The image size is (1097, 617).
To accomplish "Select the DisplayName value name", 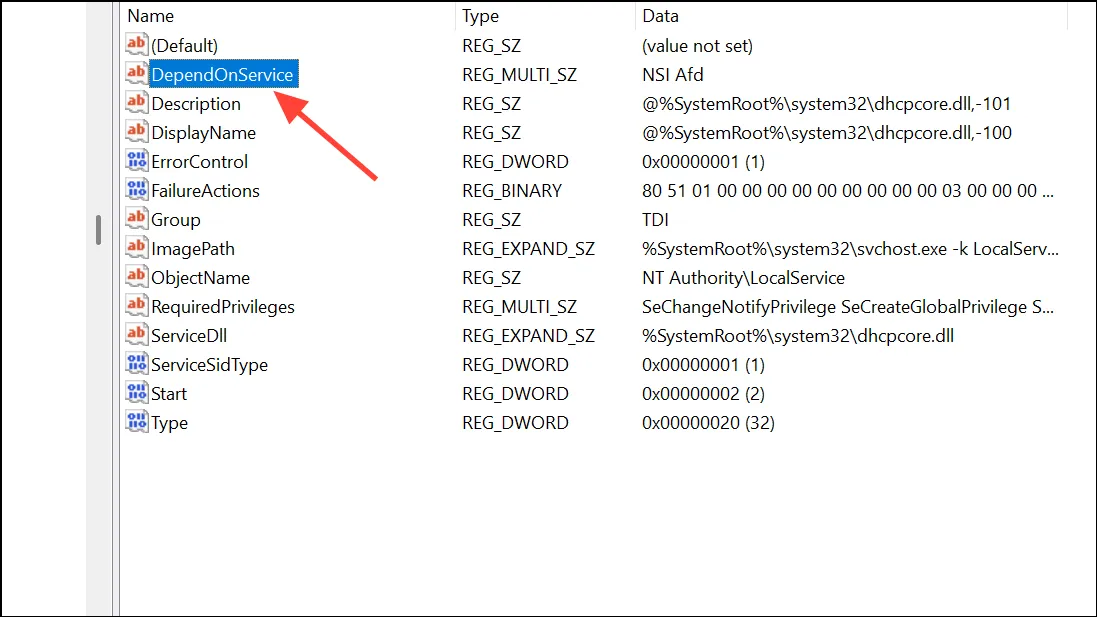I will pos(204,133).
